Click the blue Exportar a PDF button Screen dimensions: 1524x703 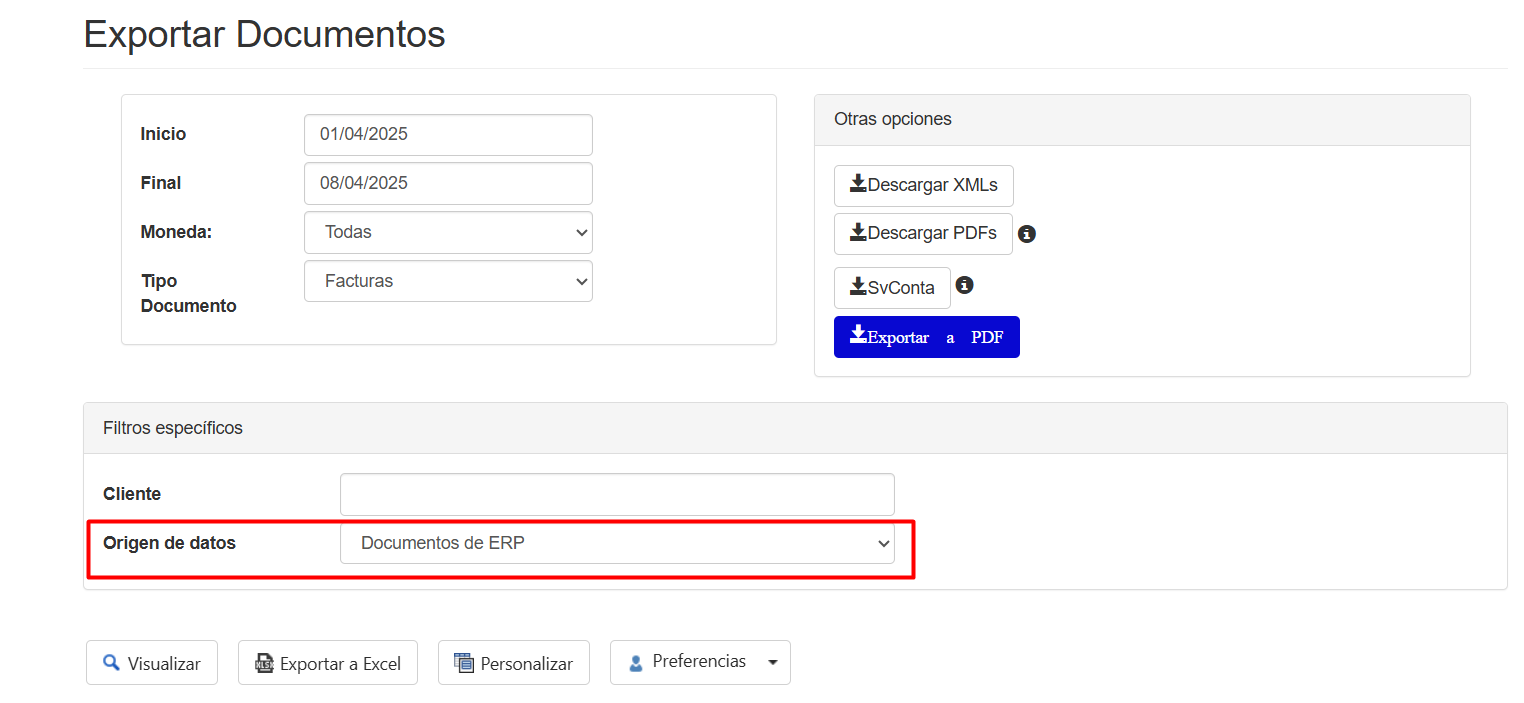pos(926,337)
